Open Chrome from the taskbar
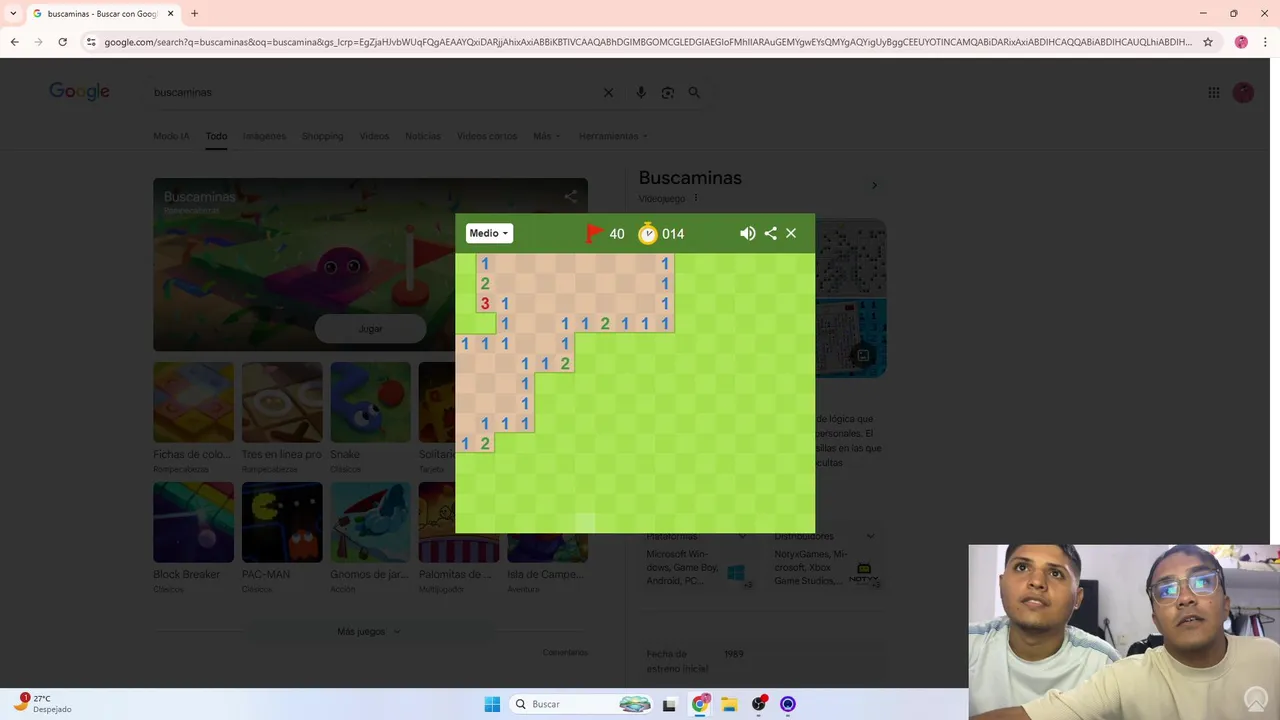Viewport: 1280px width, 720px height. 700,704
